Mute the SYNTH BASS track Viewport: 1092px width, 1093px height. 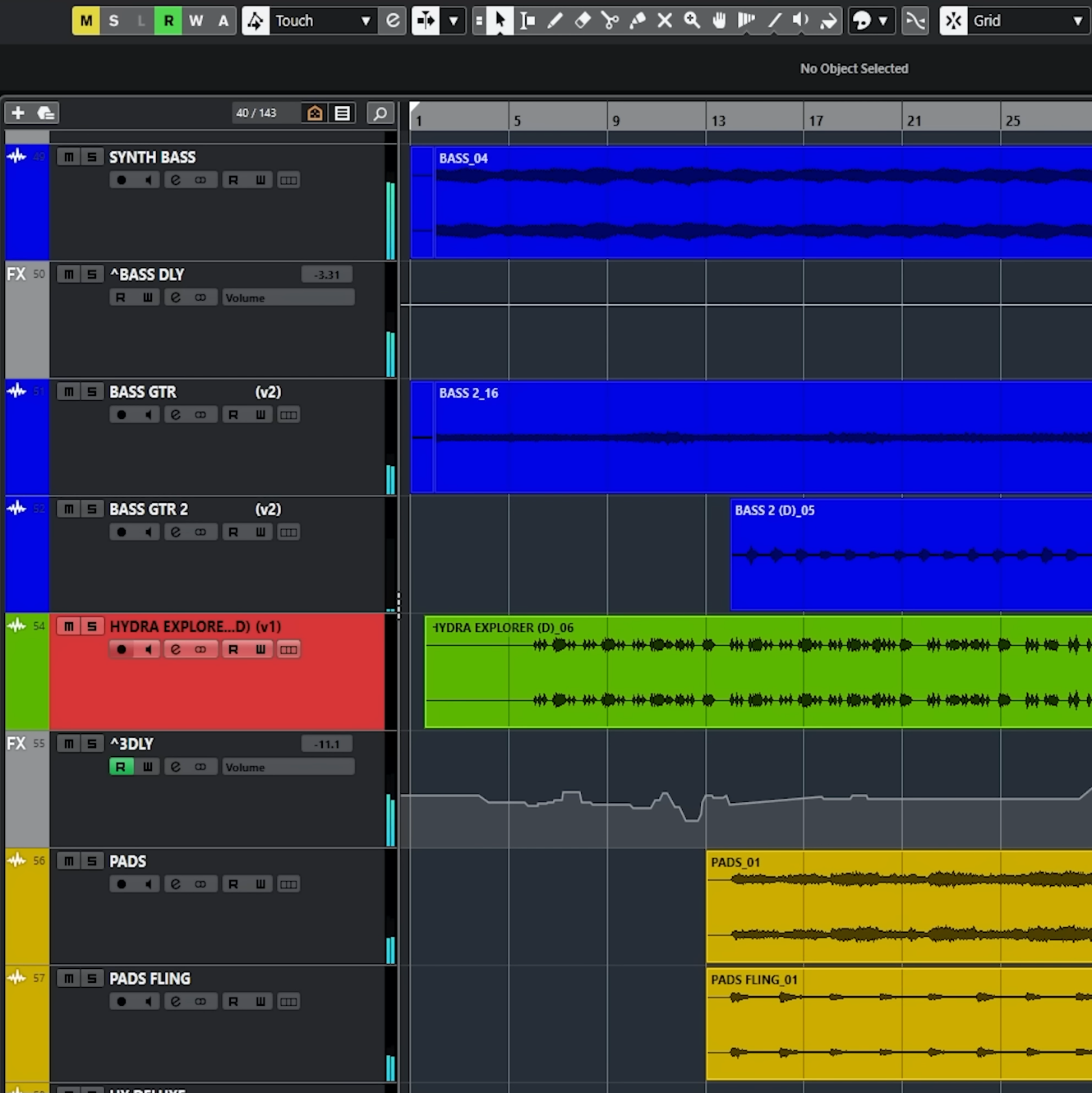tap(69, 157)
